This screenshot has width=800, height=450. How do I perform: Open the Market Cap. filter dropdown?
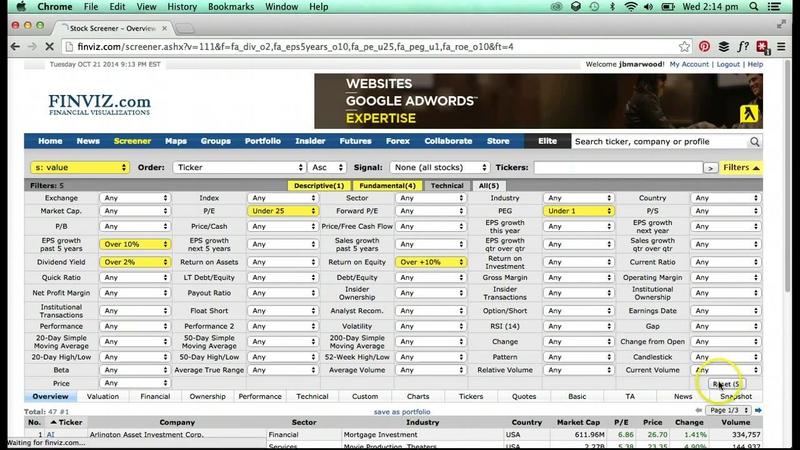tap(135, 211)
